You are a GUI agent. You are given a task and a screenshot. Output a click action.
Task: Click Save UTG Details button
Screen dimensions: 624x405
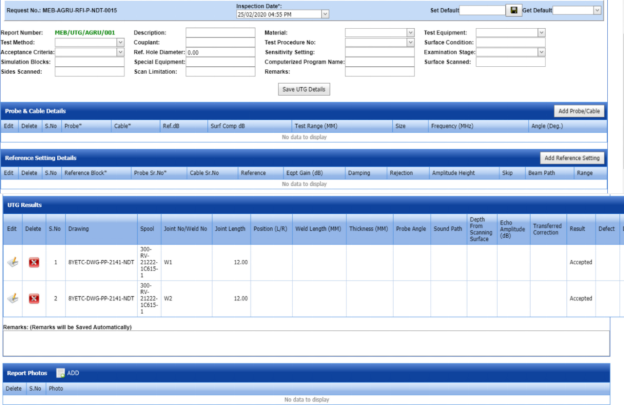tap(305, 89)
